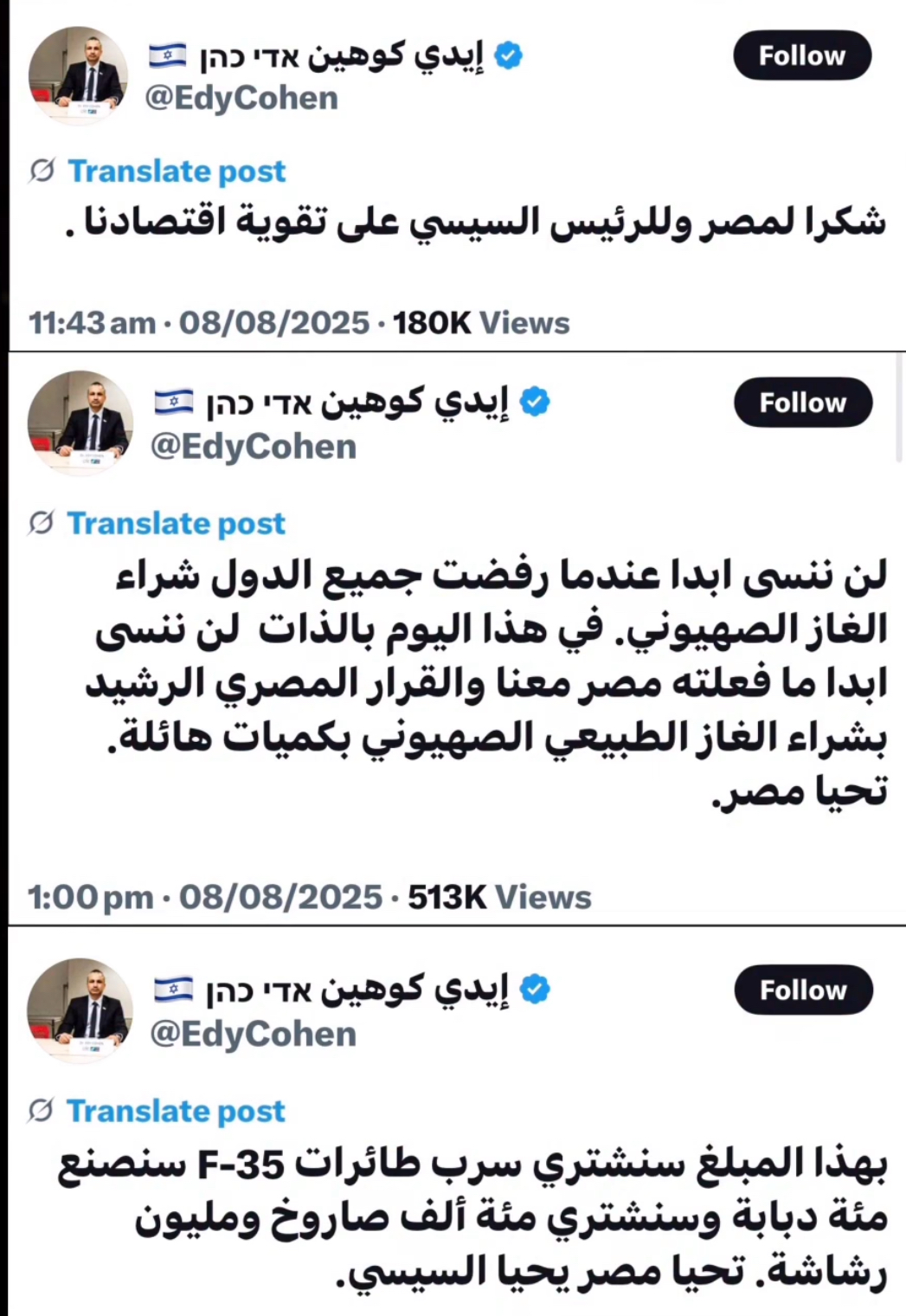
Task: Translate the post published at 1:00 pm
Action: 177,524
